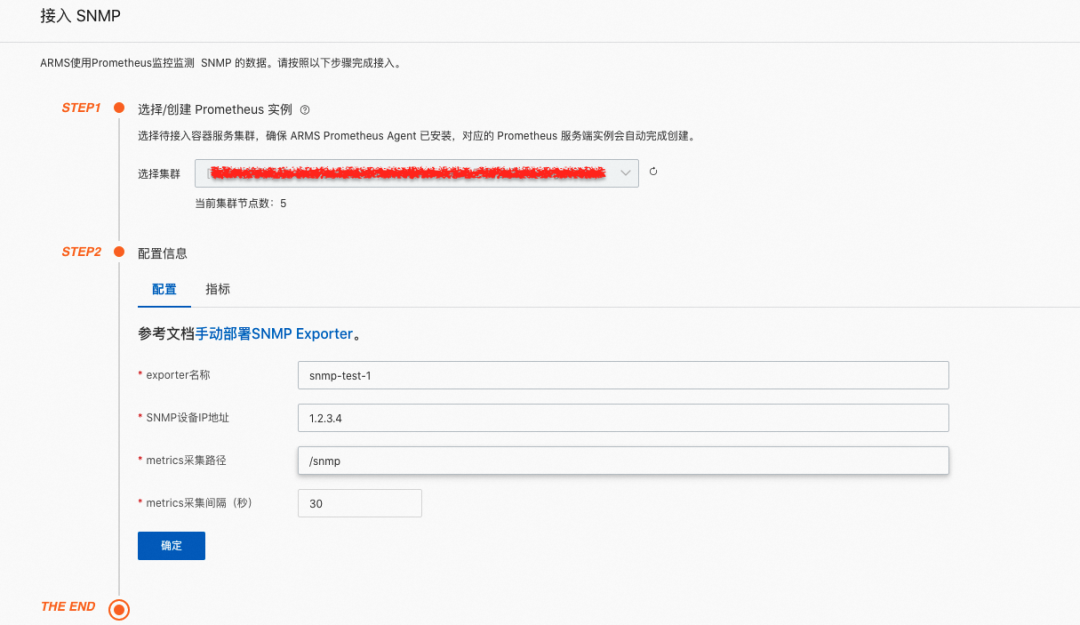Image resolution: width=1080 pixels, height=625 pixels.
Task: Click the metrics采集间隔 field showing 30
Action: click(359, 503)
